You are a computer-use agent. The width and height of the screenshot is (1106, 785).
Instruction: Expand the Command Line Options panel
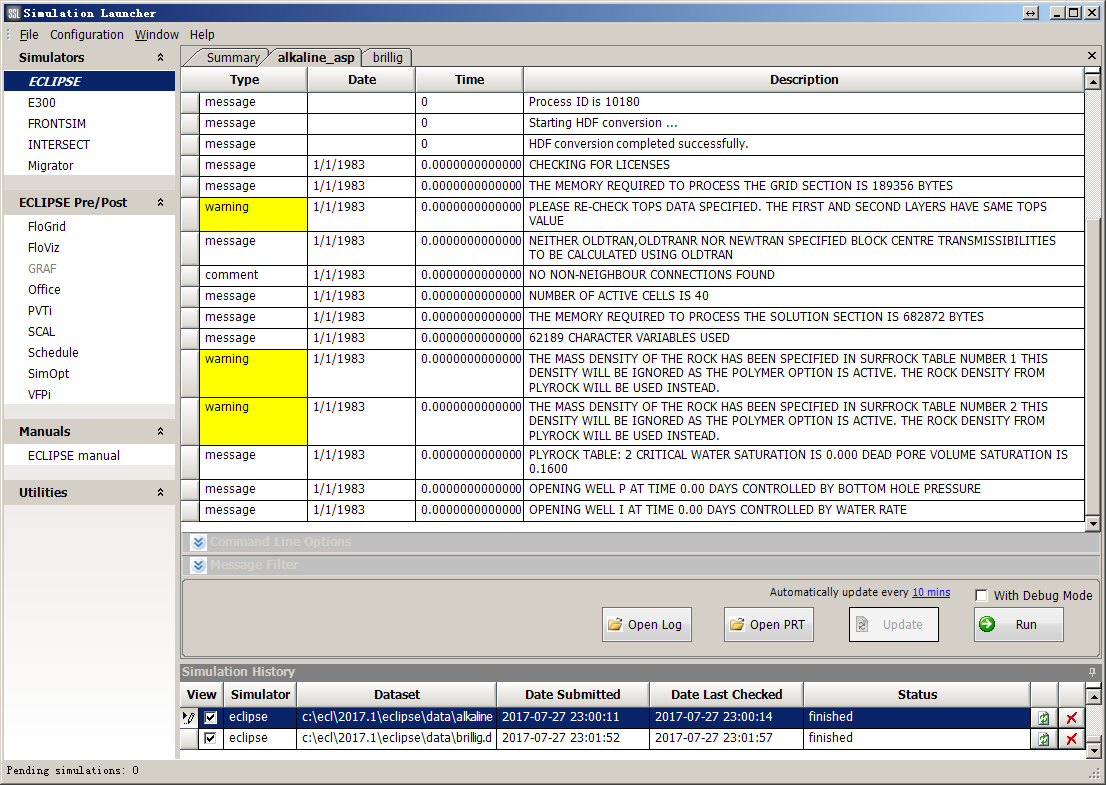[x=198, y=542]
